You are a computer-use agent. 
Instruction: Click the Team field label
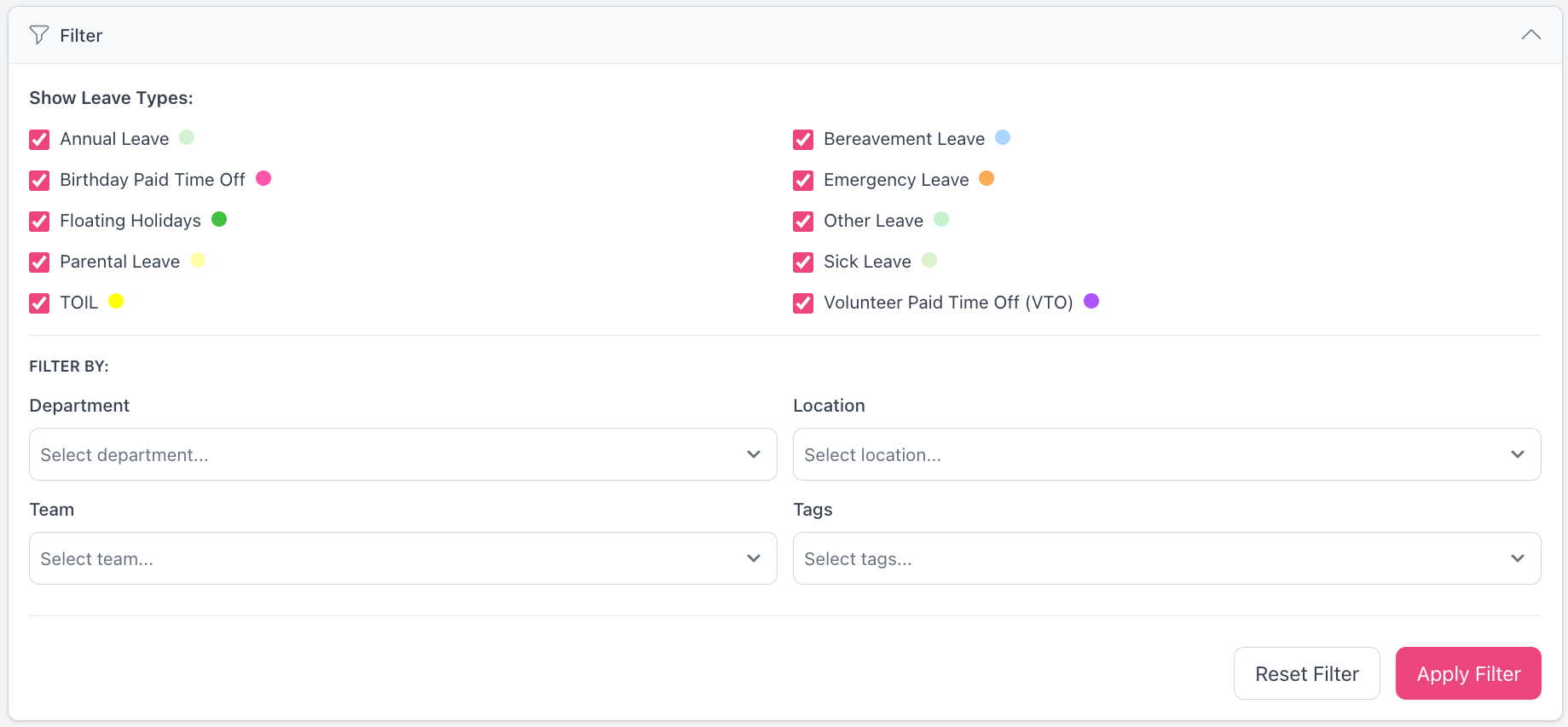click(52, 510)
